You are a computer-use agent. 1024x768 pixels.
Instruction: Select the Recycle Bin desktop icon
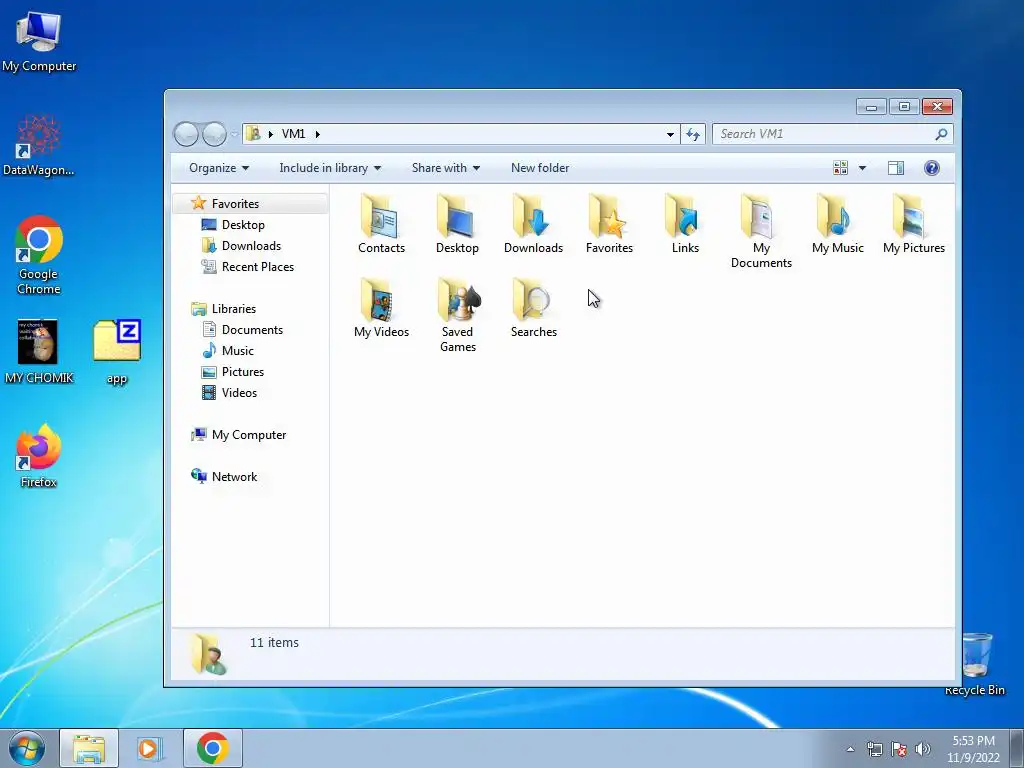pyautogui.click(x=975, y=664)
